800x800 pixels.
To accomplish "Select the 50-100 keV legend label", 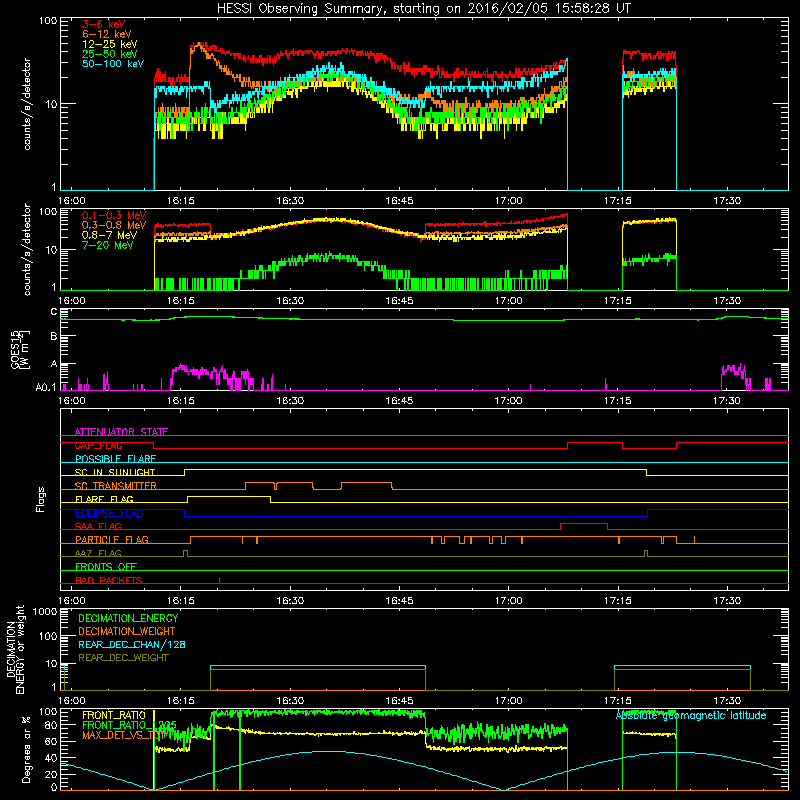I will click(x=113, y=64).
